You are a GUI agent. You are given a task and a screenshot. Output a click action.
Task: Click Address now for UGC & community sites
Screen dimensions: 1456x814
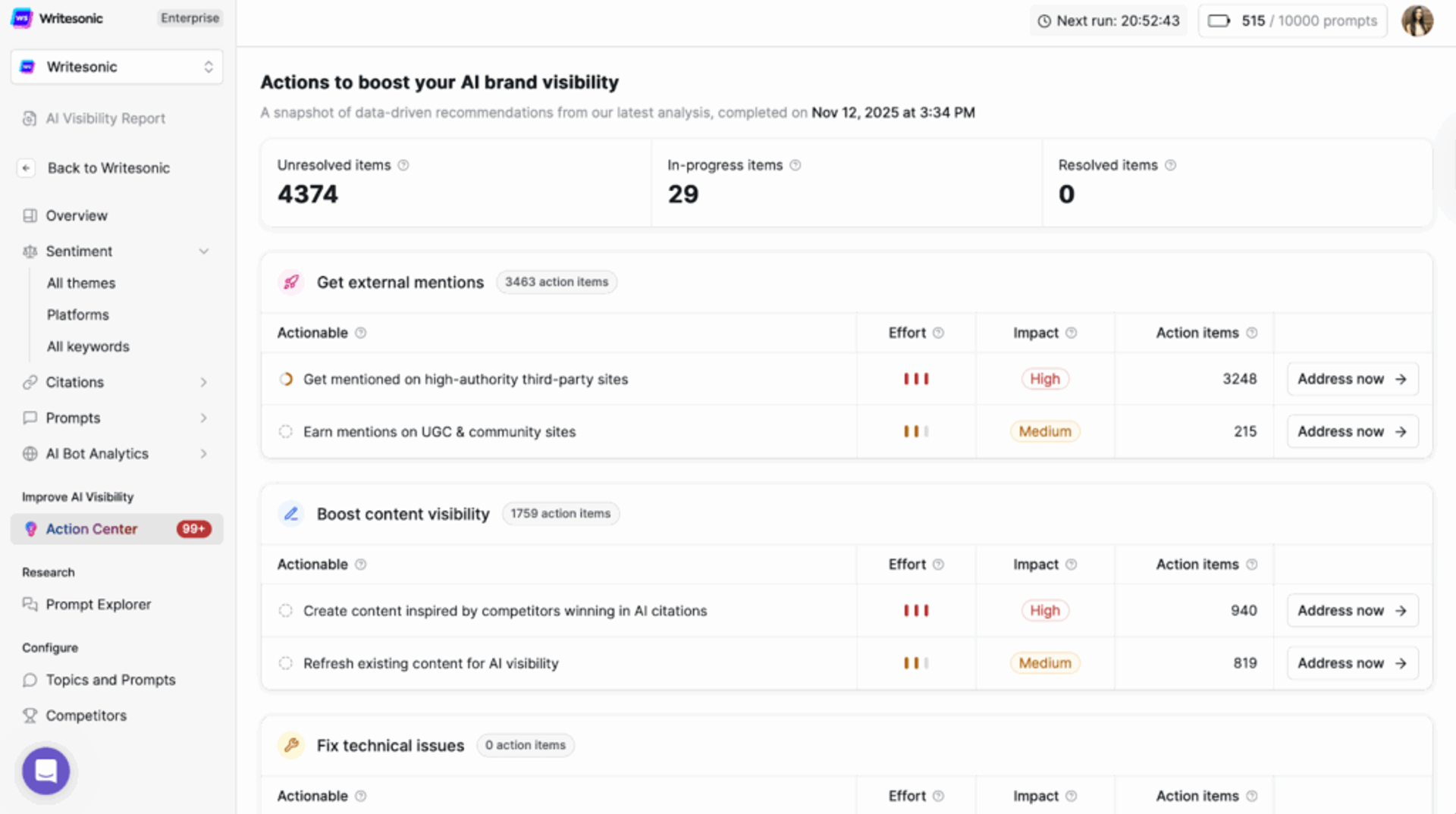coord(1352,431)
